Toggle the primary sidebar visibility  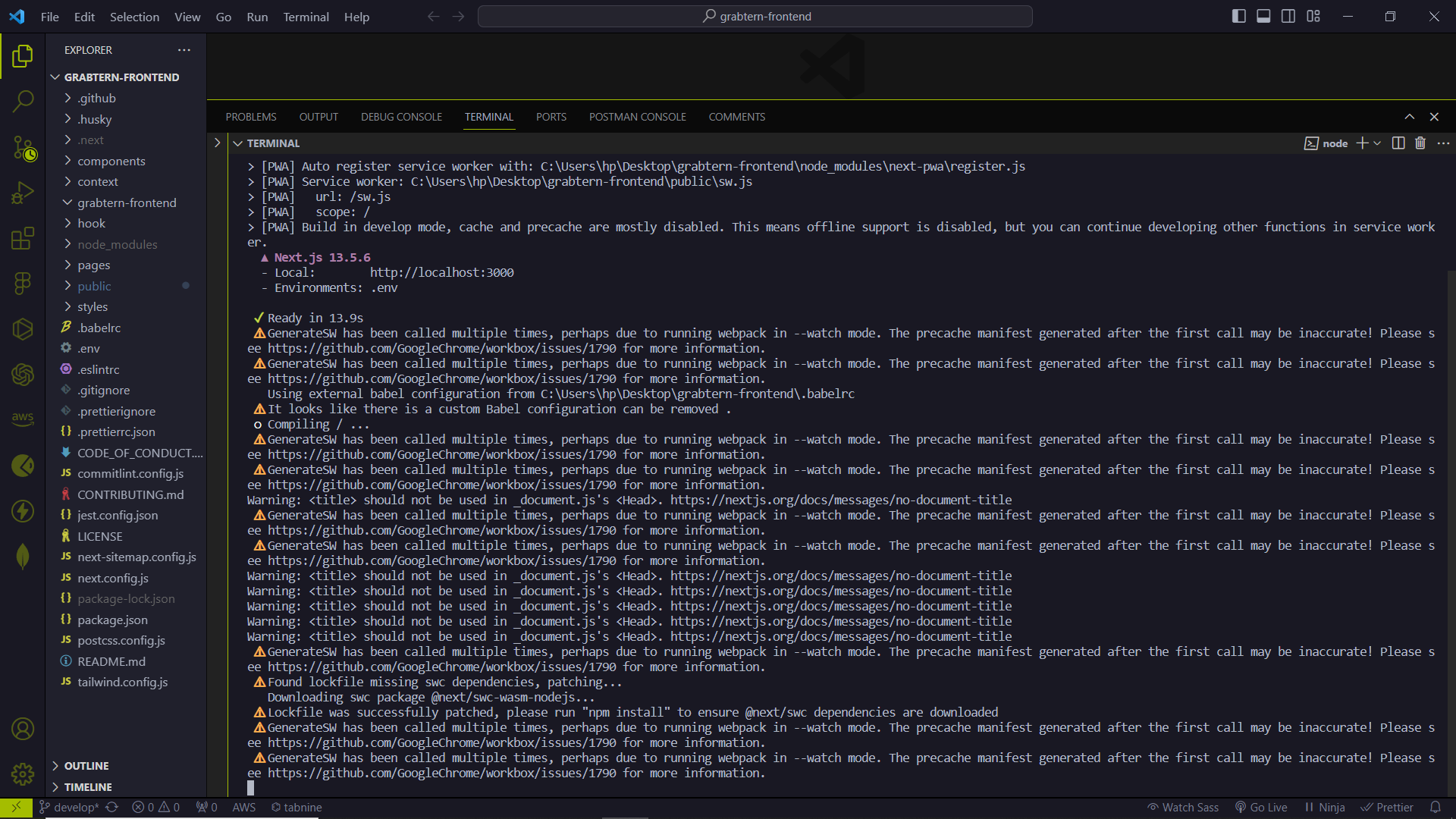click(x=1238, y=15)
